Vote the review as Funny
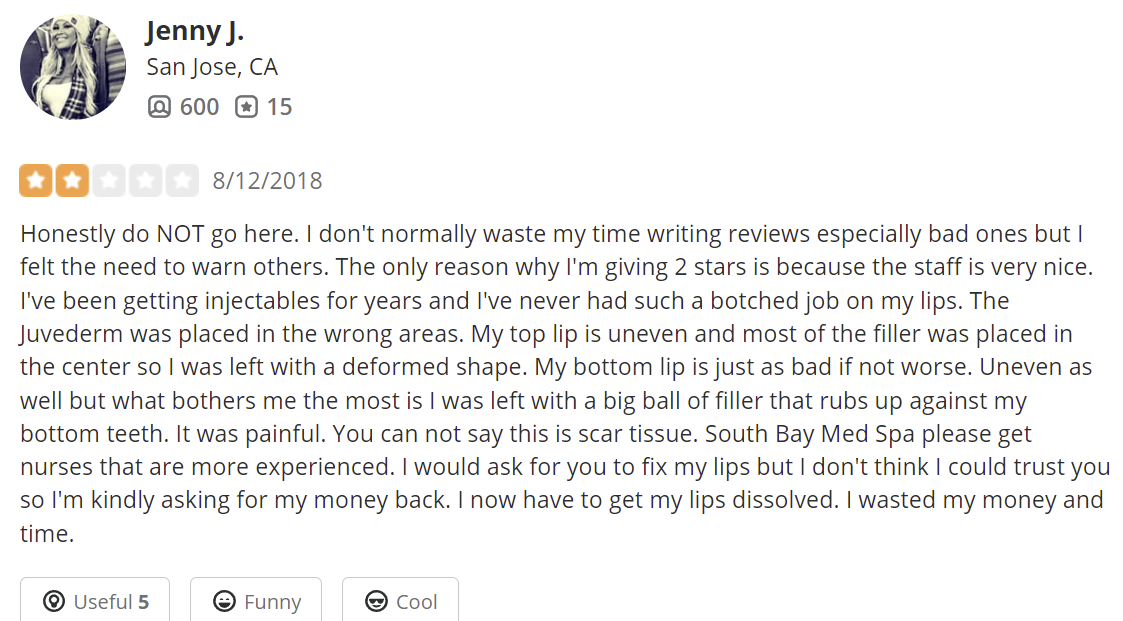The width and height of the screenshot is (1123, 621). tap(256, 600)
